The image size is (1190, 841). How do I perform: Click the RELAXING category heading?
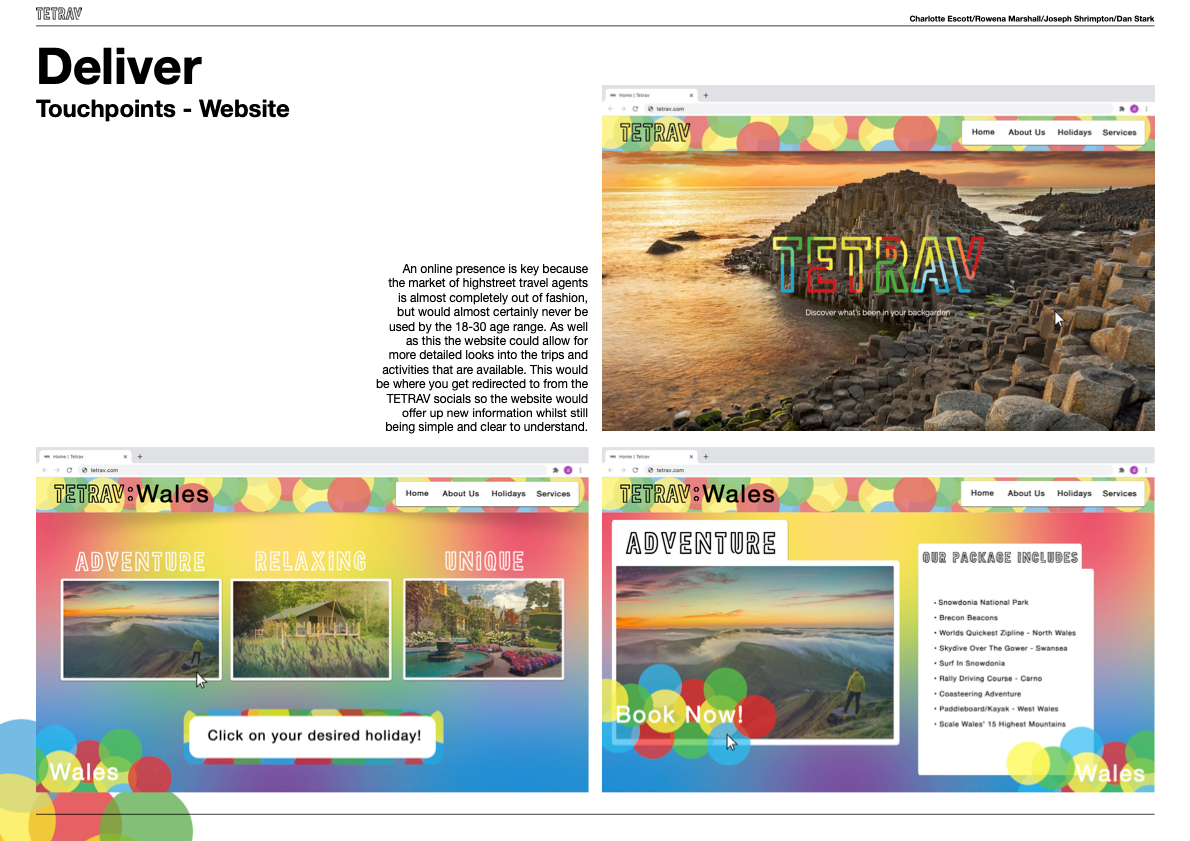(310, 562)
